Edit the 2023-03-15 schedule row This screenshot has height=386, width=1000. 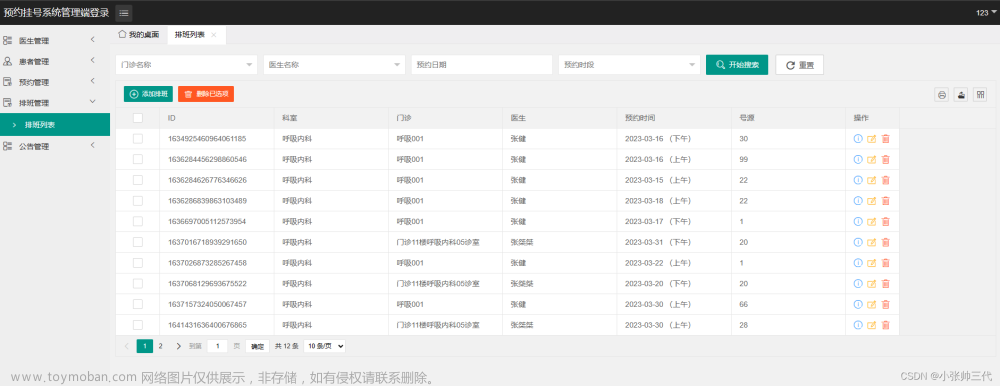pyautogui.click(x=872, y=180)
